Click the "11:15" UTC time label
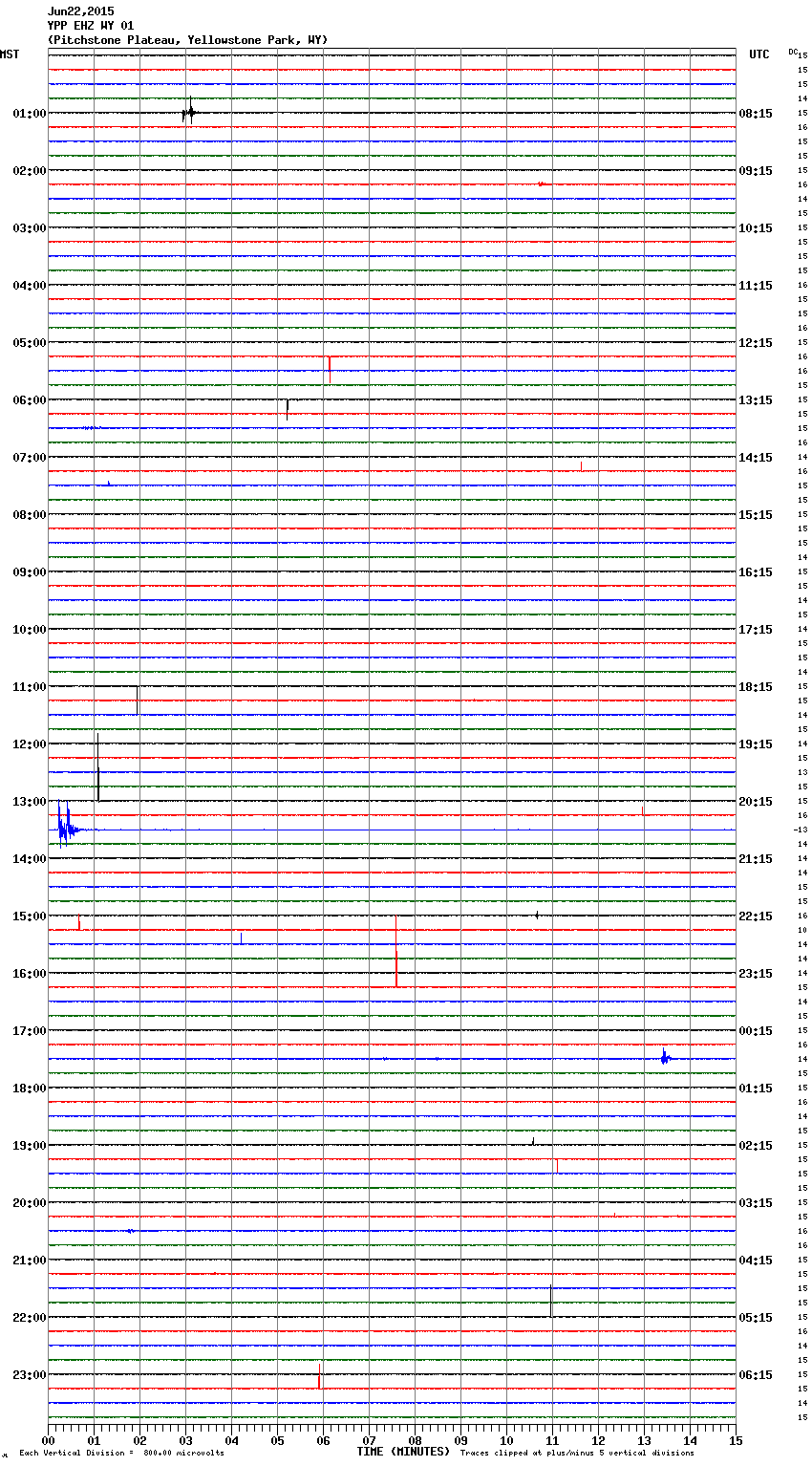The height and width of the screenshot is (1466, 812). pos(756,286)
